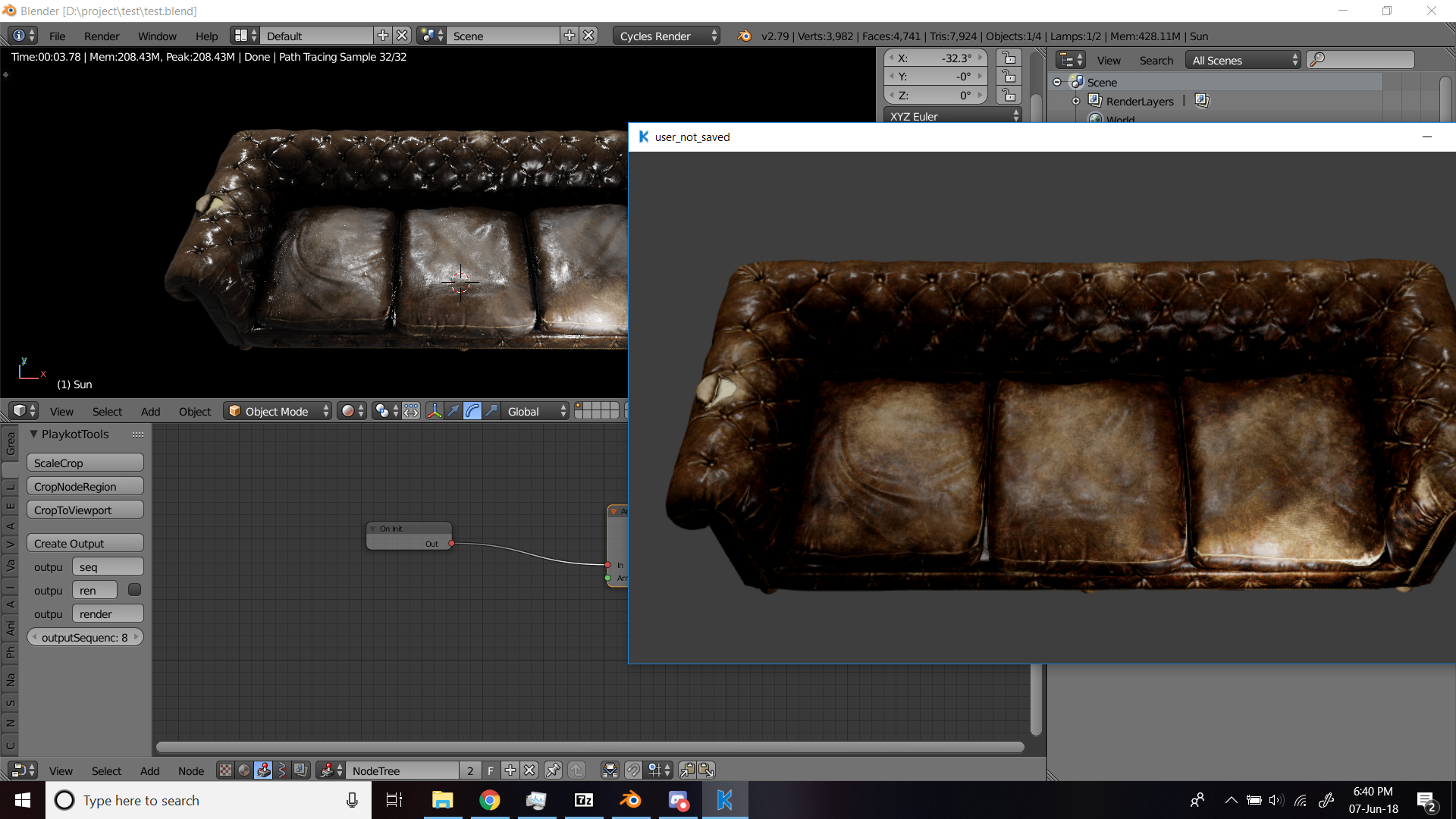Viewport: 1456px width, 819px height.
Task: Open the Object Mode dropdown
Action: [278, 411]
